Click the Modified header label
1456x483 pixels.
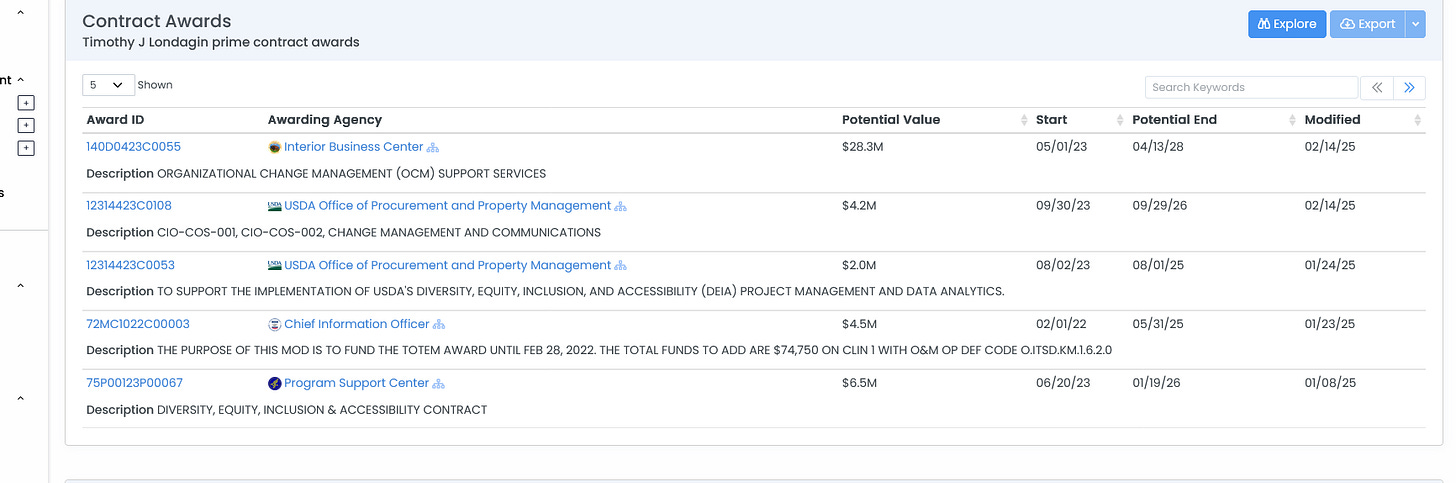1332,120
